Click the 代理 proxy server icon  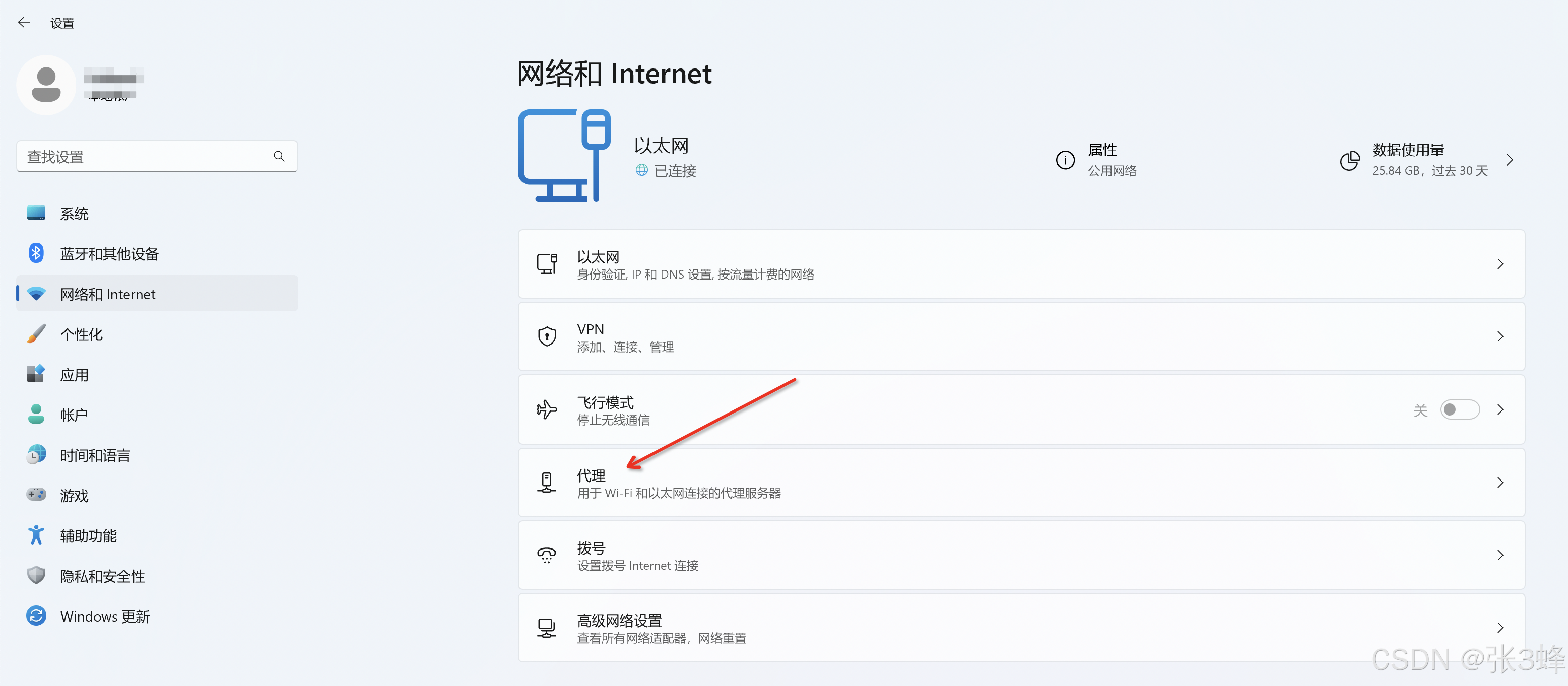pos(547,482)
